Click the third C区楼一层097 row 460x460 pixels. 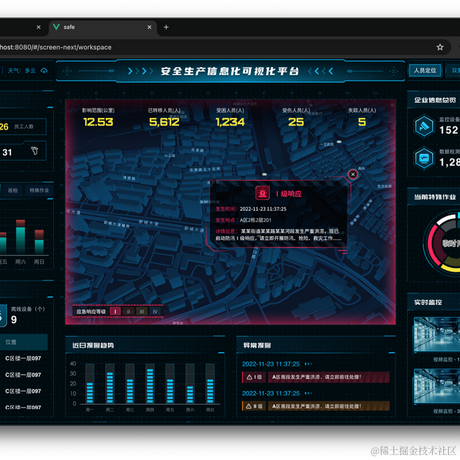[23, 391]
